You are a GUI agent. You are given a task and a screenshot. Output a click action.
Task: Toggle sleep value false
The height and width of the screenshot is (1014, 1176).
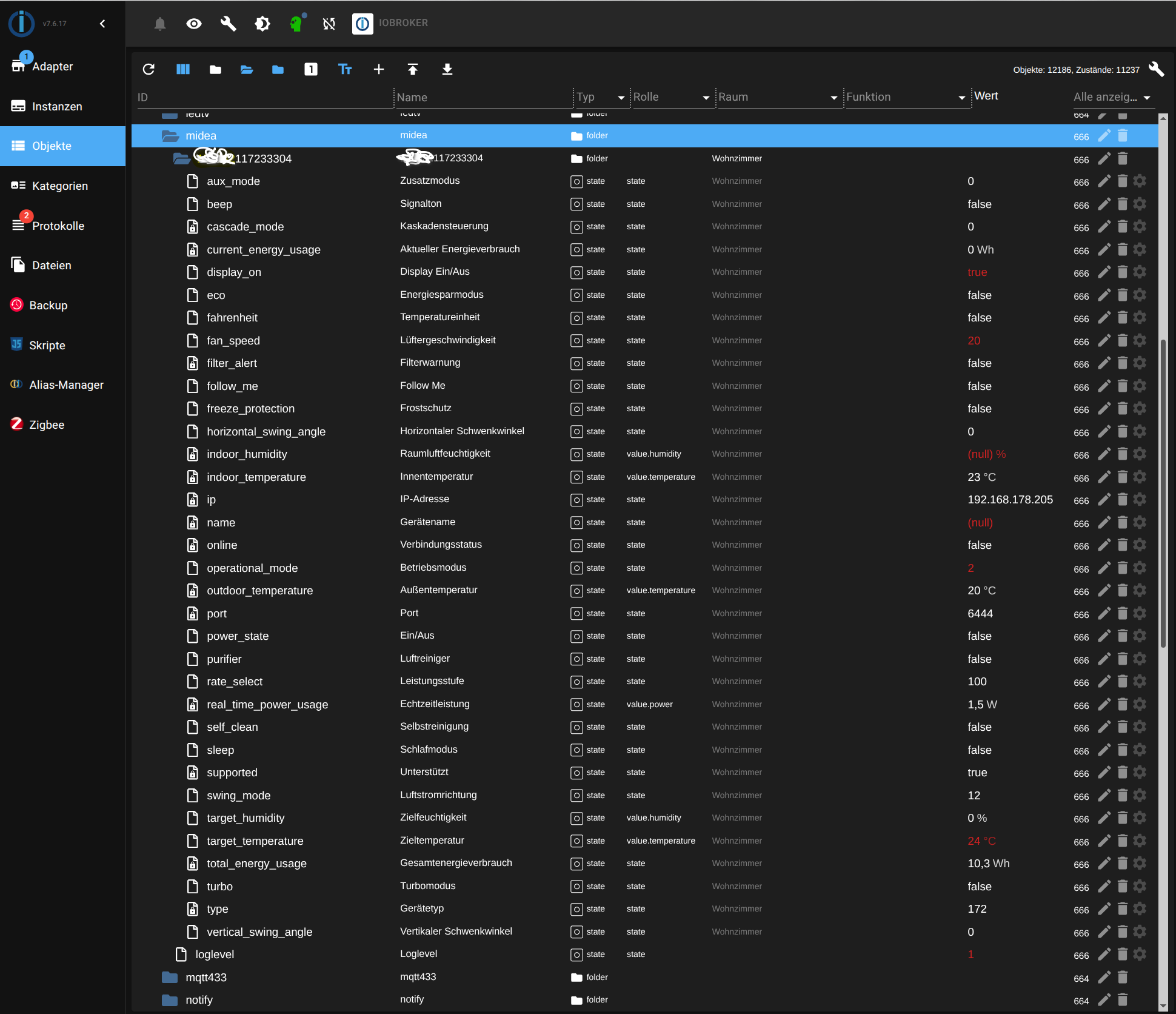[980, 750]
